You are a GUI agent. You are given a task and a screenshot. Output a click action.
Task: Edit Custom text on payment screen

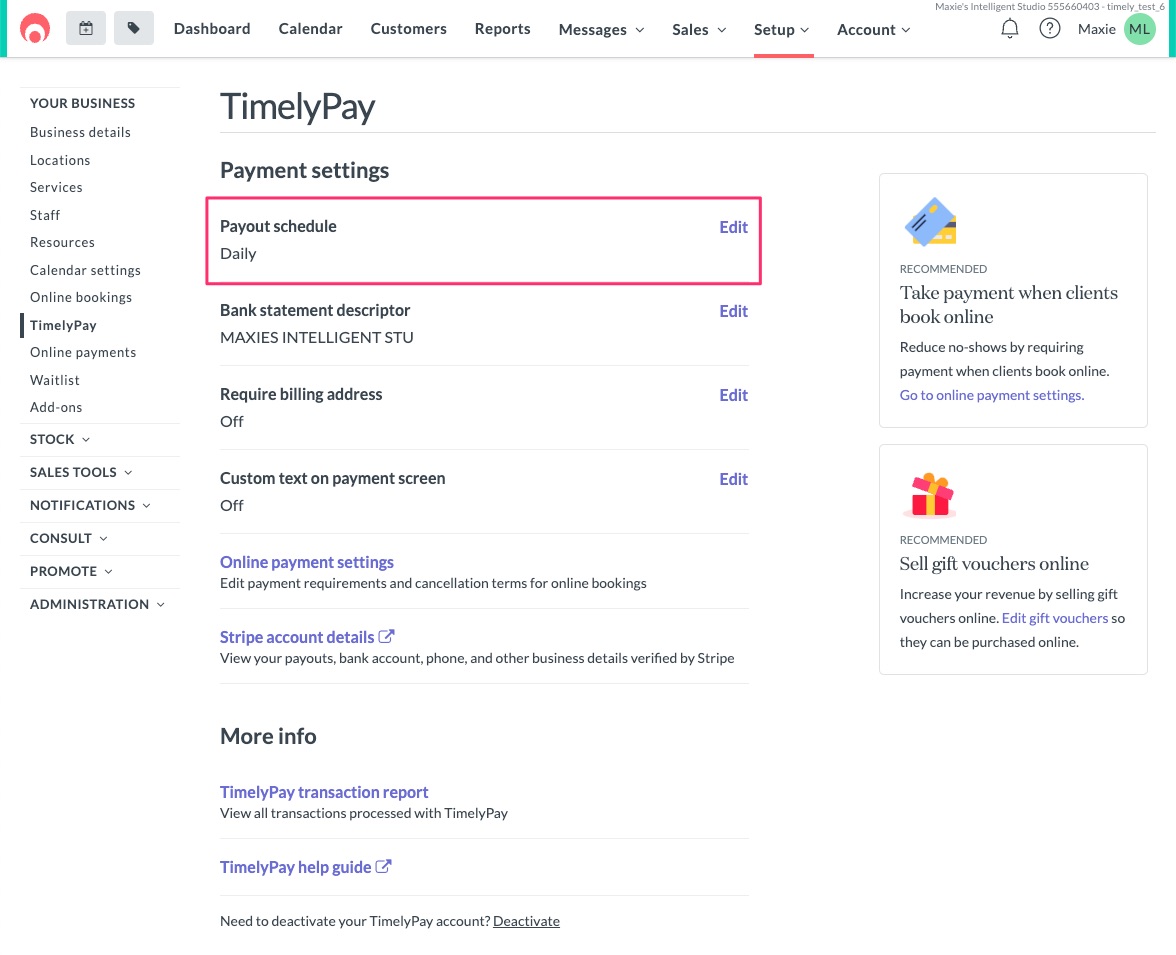(734, 479)
